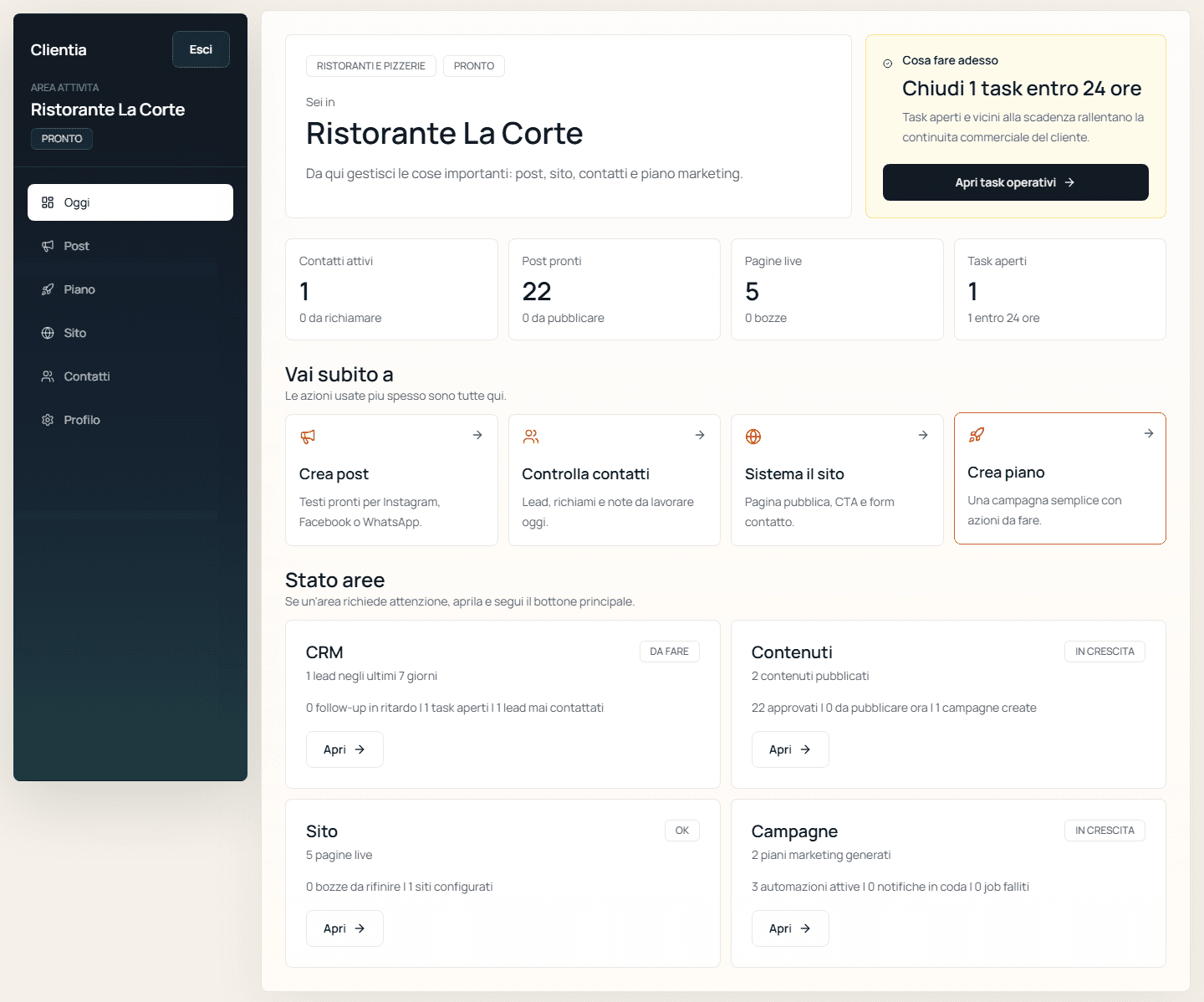This screenshot has width=1204, height=1002.
Task: Click the Pagine live stat card
Action: 837,289
